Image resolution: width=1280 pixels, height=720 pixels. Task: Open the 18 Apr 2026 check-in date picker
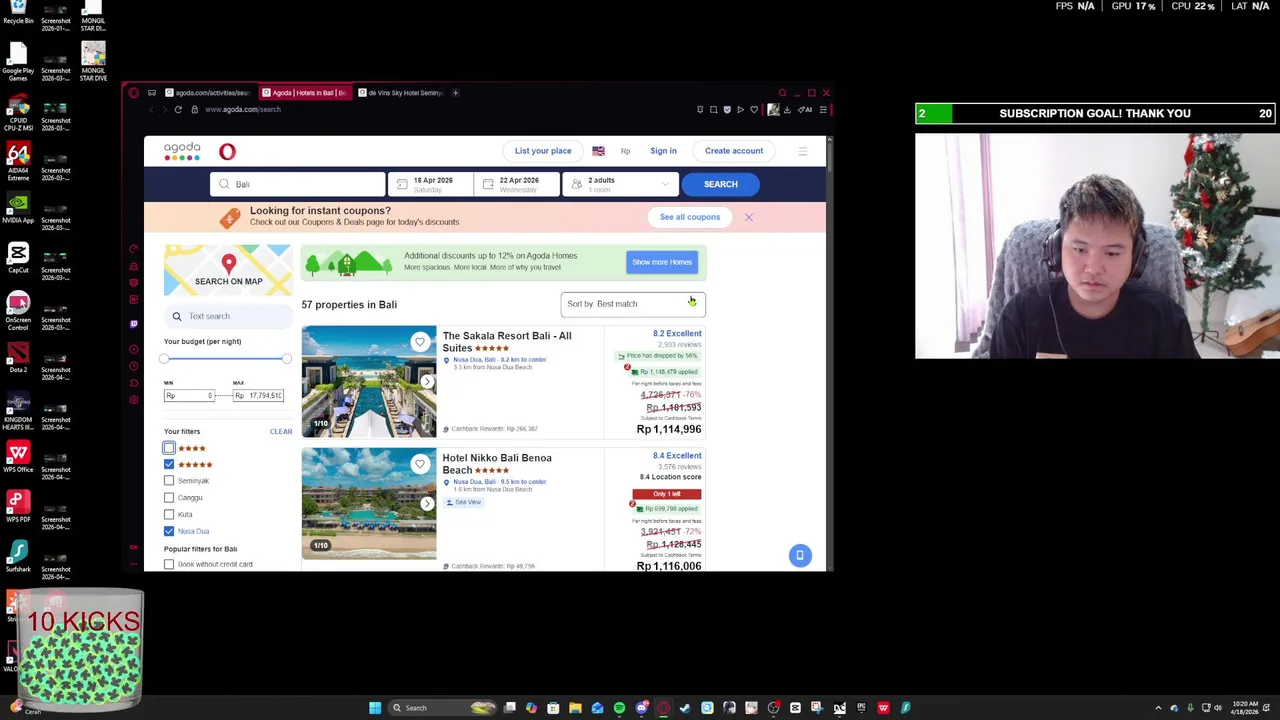click(430, 184)
